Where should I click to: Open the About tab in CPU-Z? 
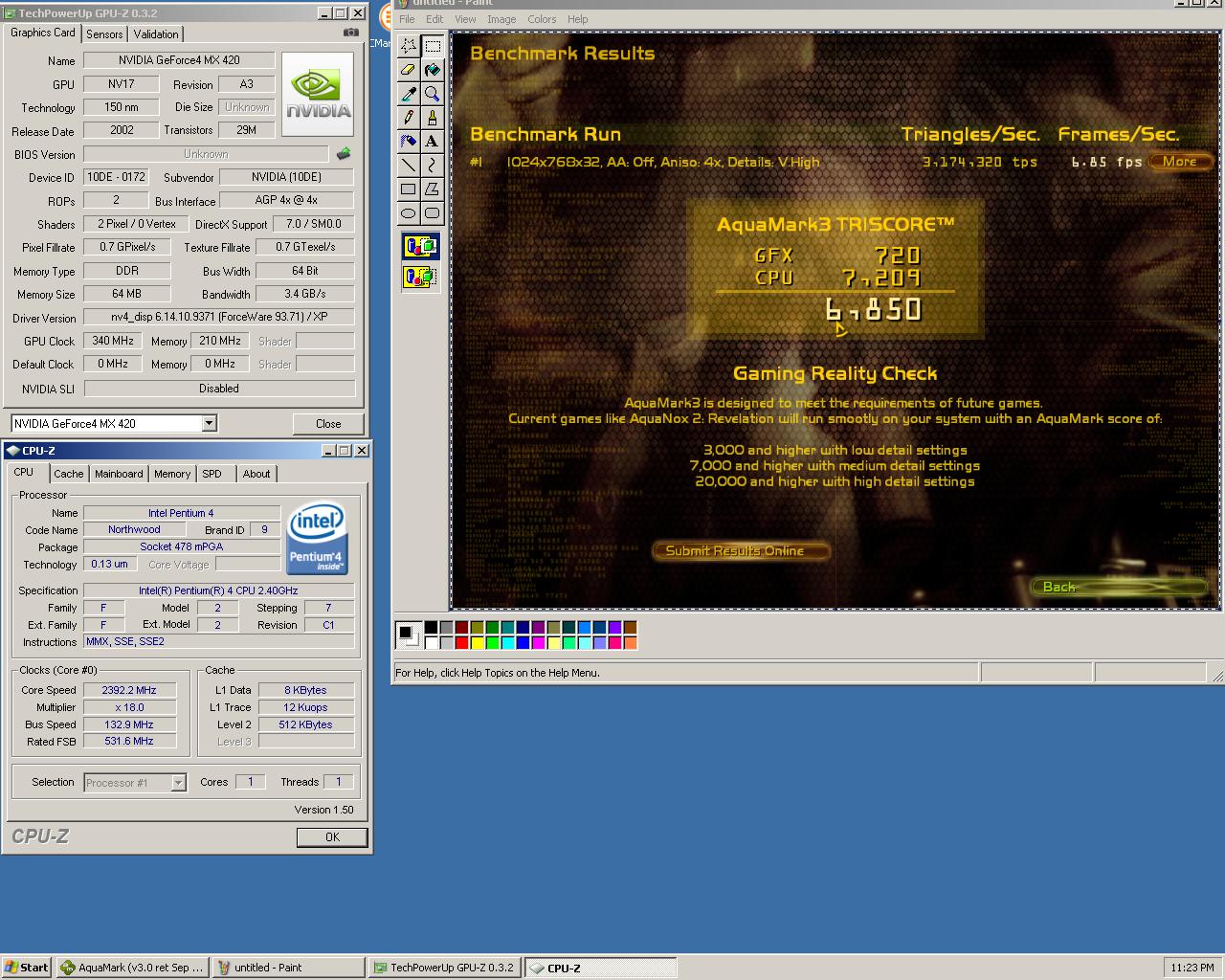click(256, 474)
